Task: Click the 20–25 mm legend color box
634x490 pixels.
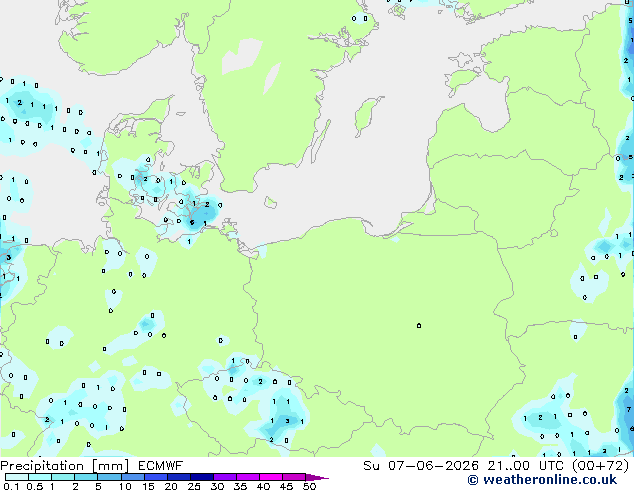Action: [x=178, y=477]
